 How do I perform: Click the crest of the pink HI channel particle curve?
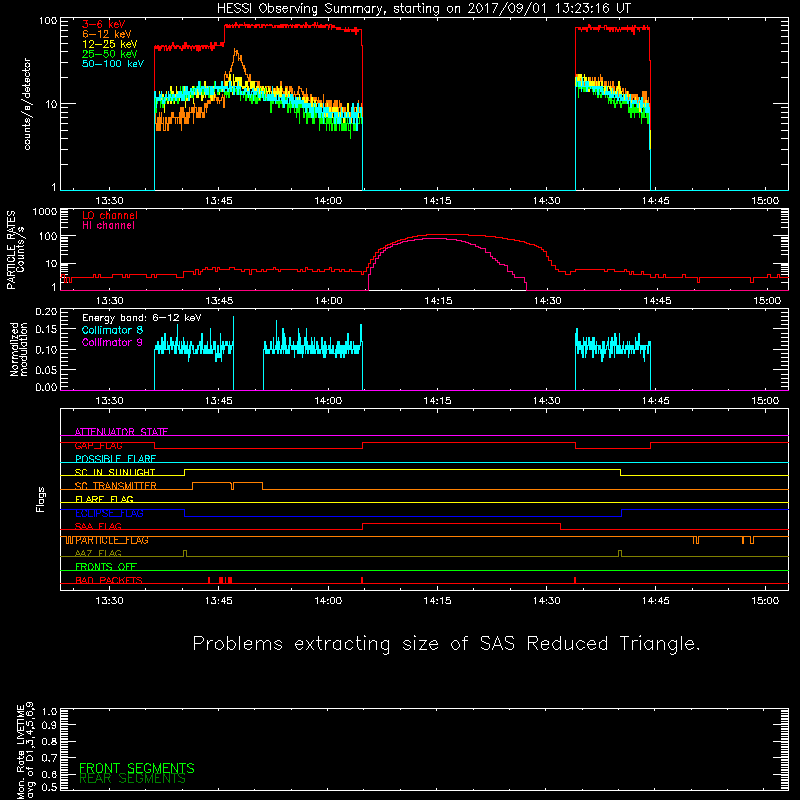click(436, 239)
